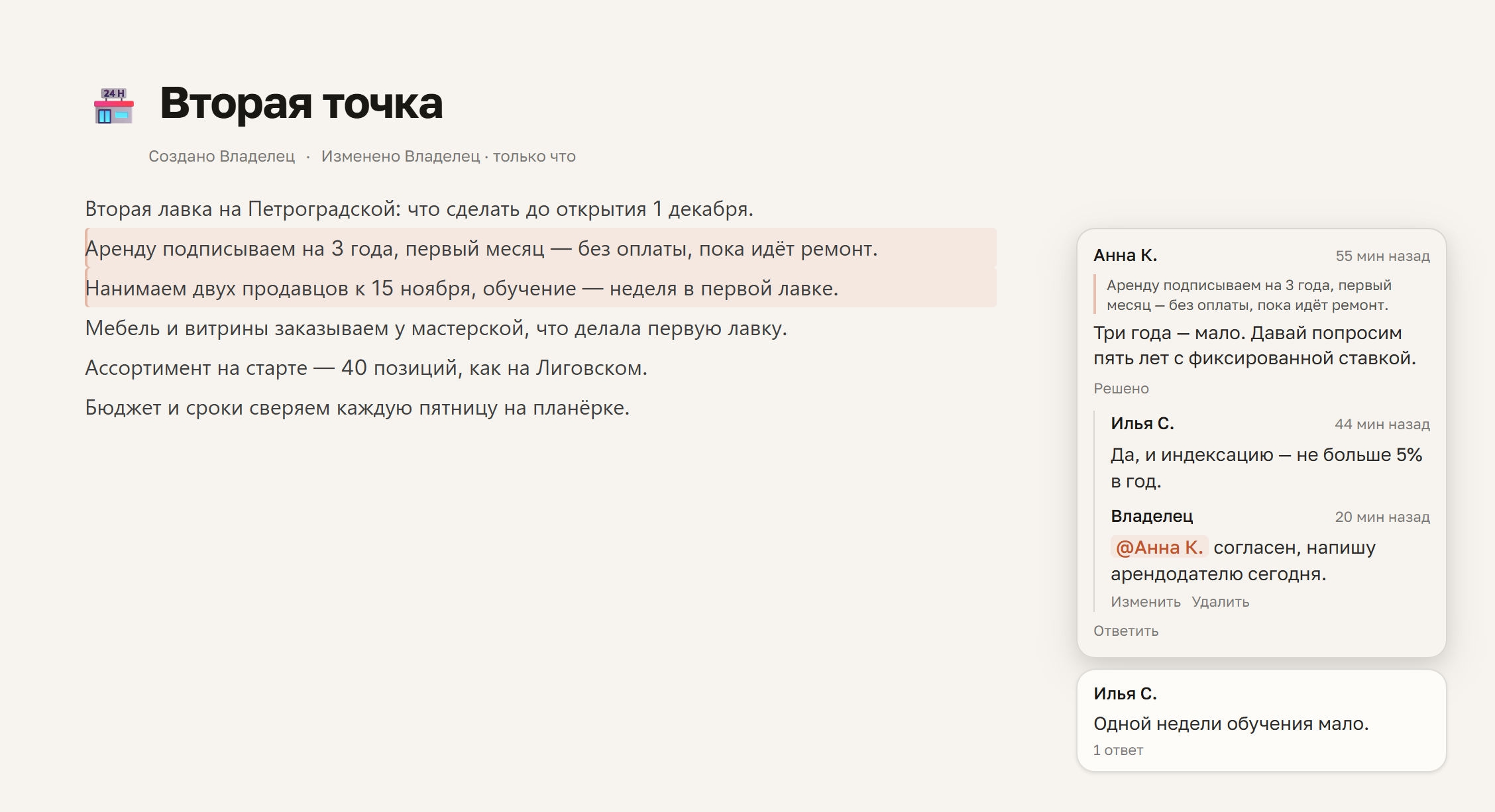Click the line "Бюджет и сроки сверяем"

[357, 408]
